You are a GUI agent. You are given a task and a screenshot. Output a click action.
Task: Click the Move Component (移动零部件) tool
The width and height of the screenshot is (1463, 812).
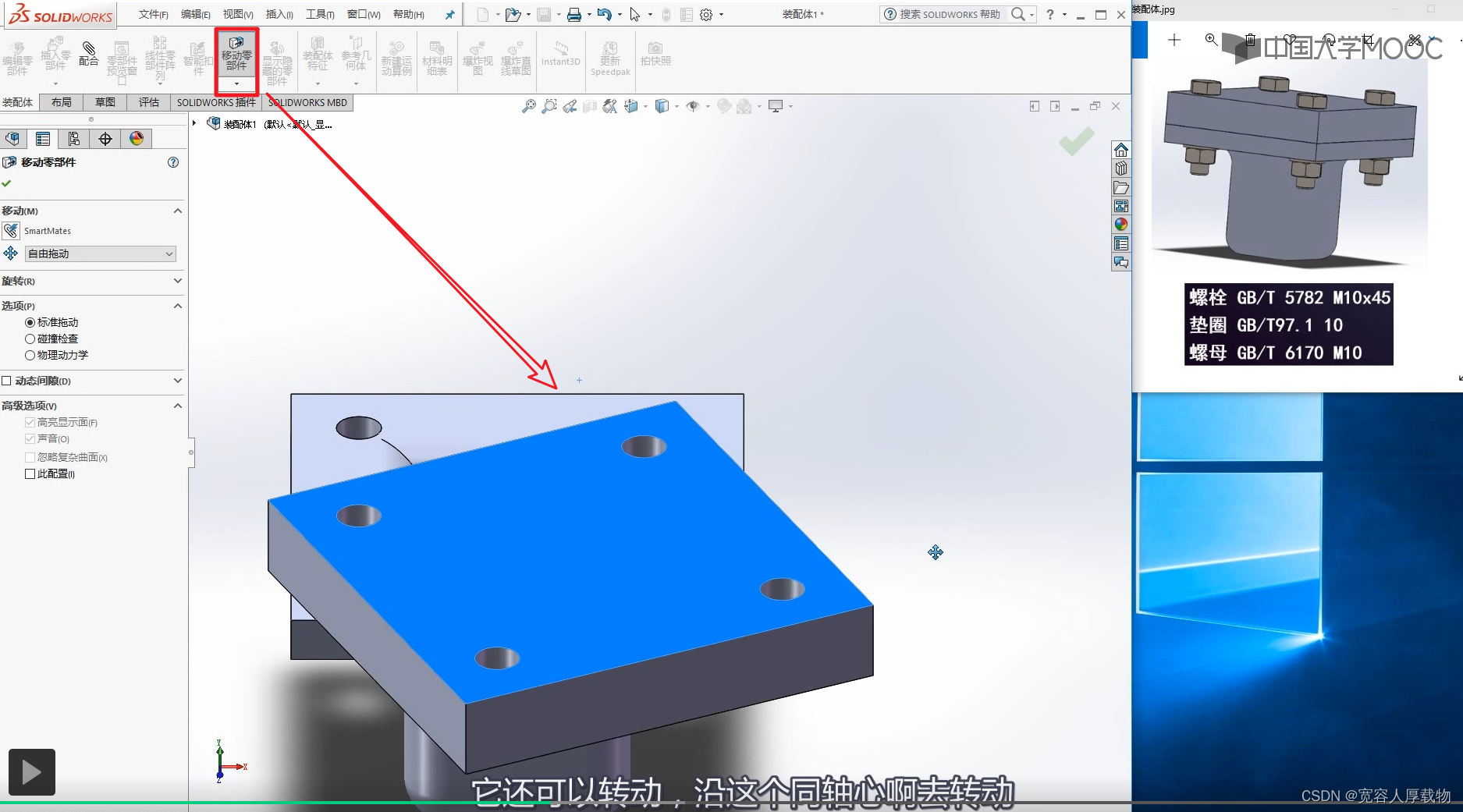tap(236, 53)
